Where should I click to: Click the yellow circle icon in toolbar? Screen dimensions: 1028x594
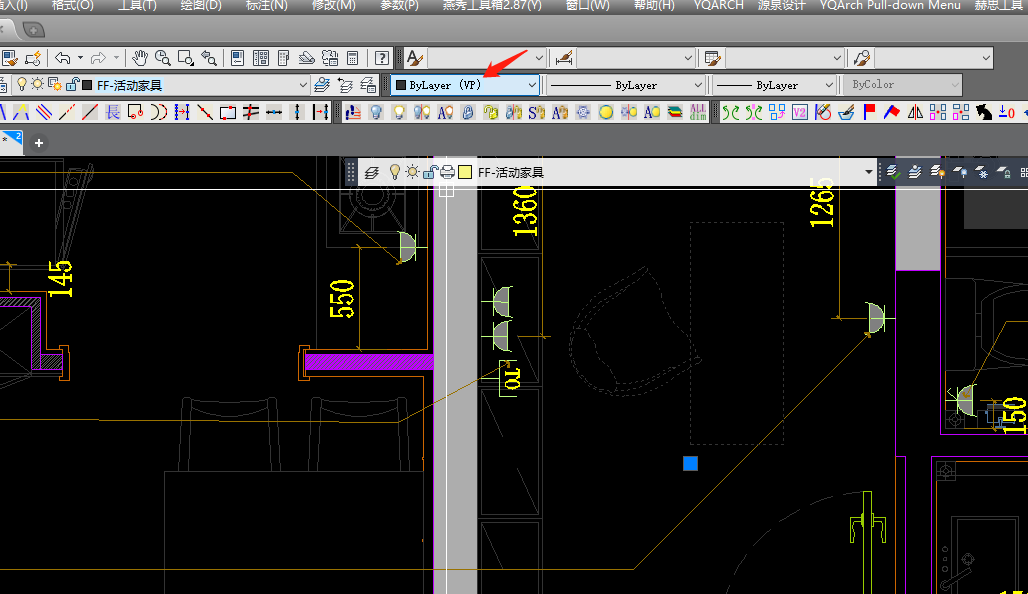click(x=606, y=112)
